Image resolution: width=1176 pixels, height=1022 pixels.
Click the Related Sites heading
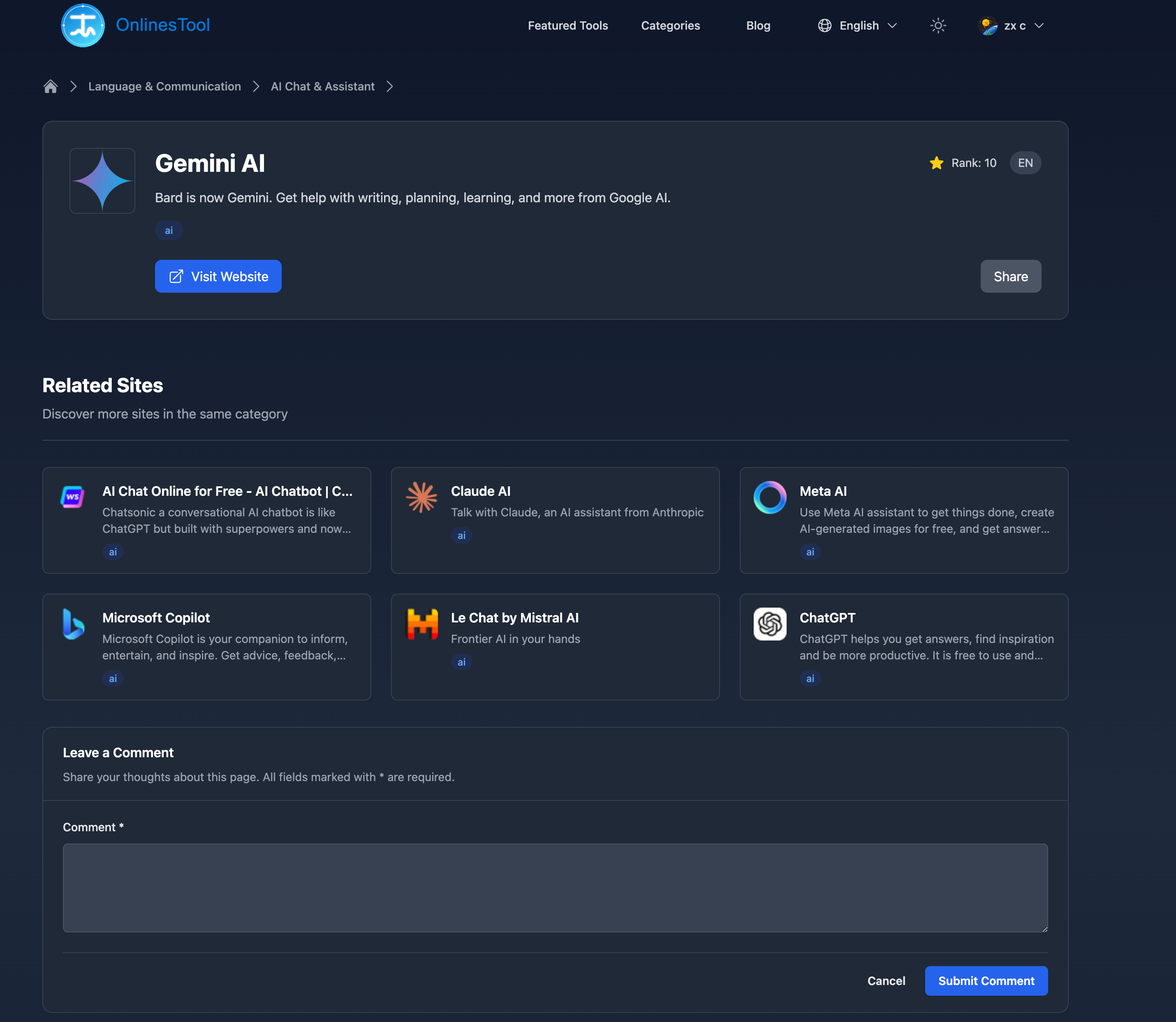tap(103, 386)
